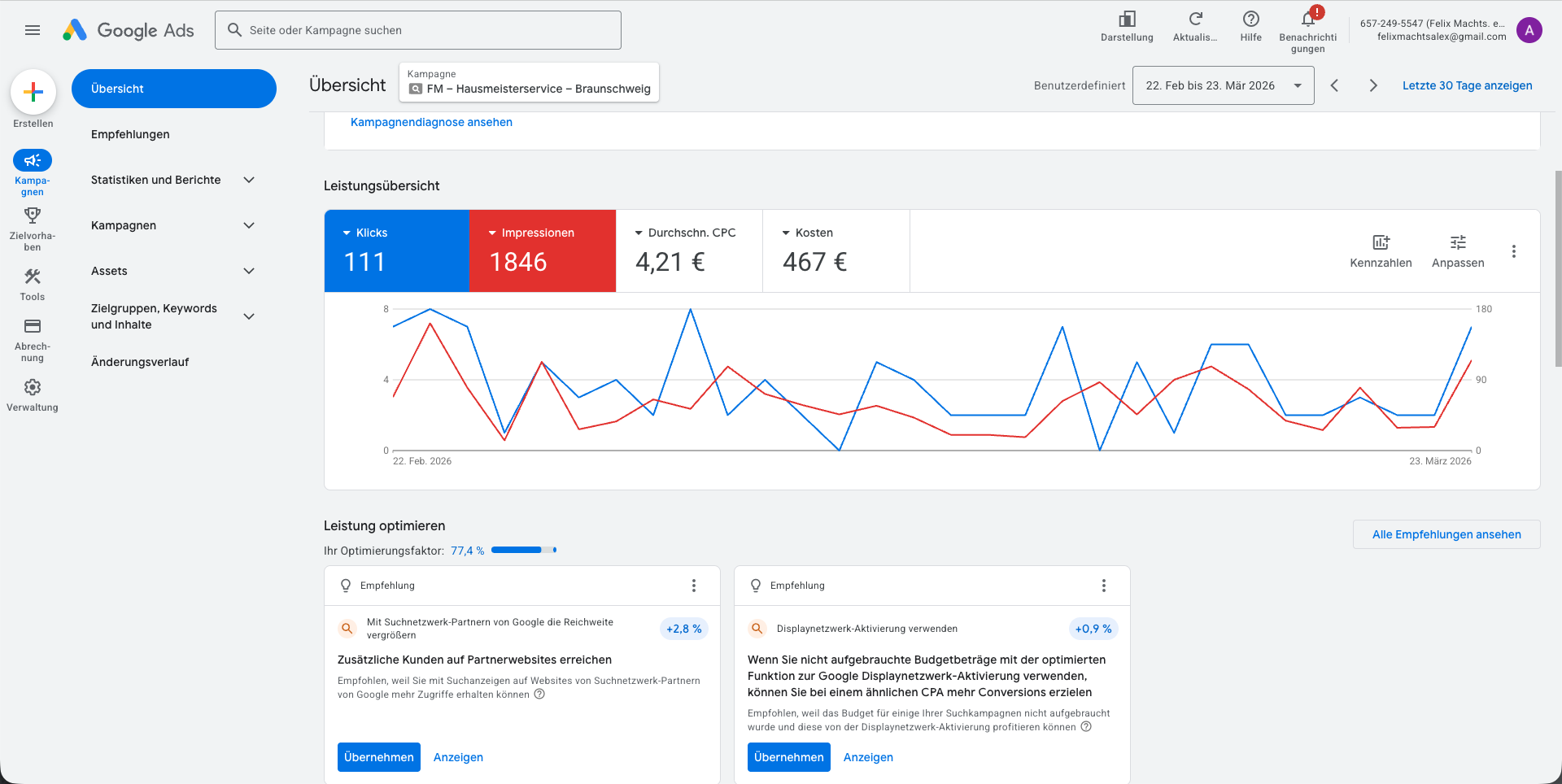Image resolution: width=1562 pixels, height=784 pixels.
Task: Open Zielvorhaben trophy icon
Action: coord(33,216)
